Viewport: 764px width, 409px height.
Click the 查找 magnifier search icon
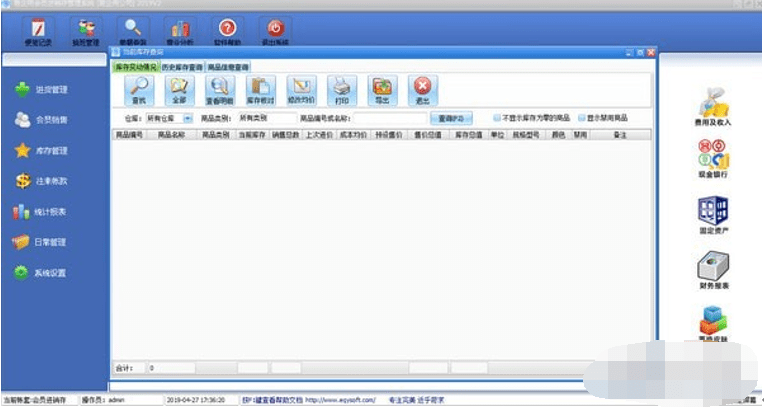pos(139,89)
